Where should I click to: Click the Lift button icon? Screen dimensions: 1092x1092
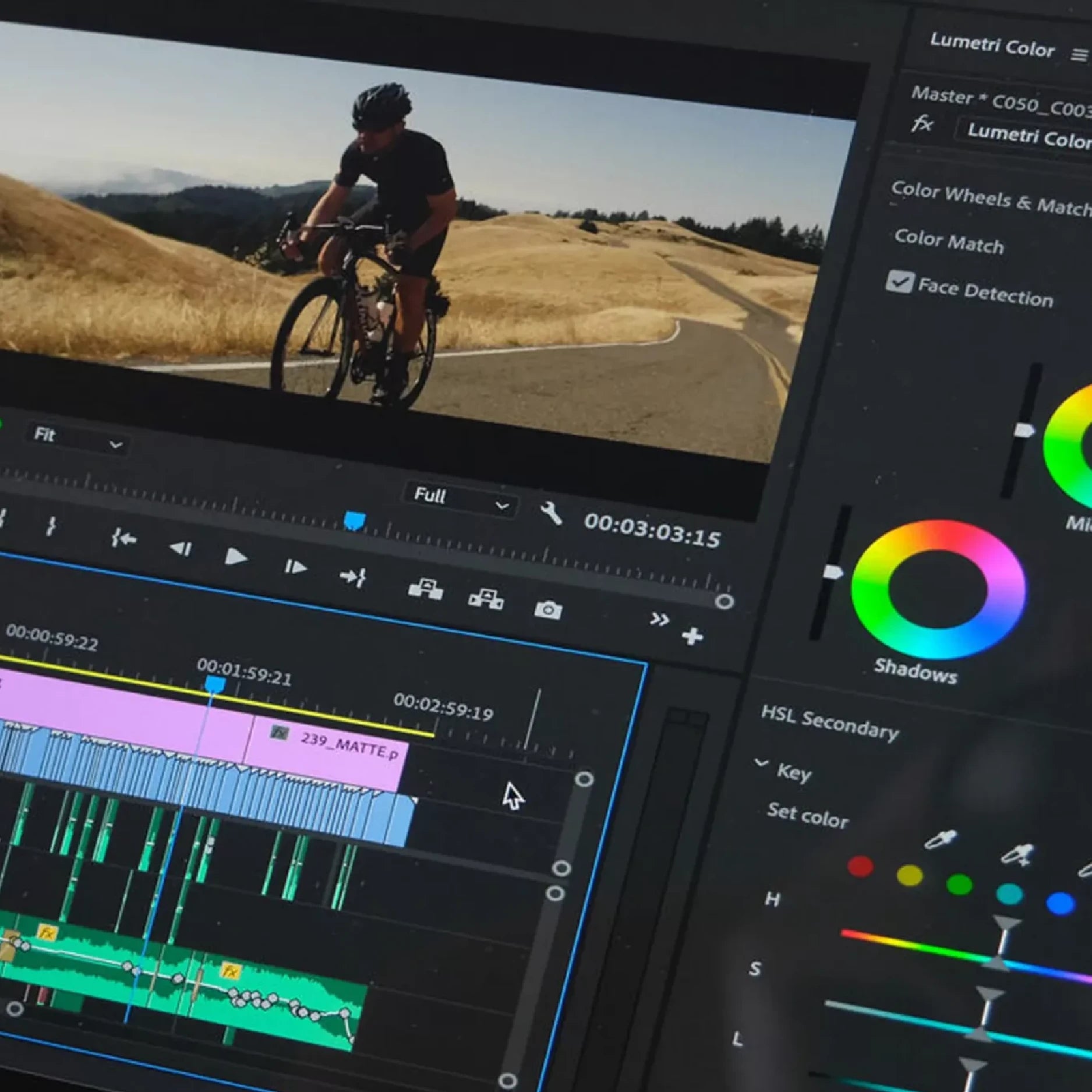coord(425,589)
